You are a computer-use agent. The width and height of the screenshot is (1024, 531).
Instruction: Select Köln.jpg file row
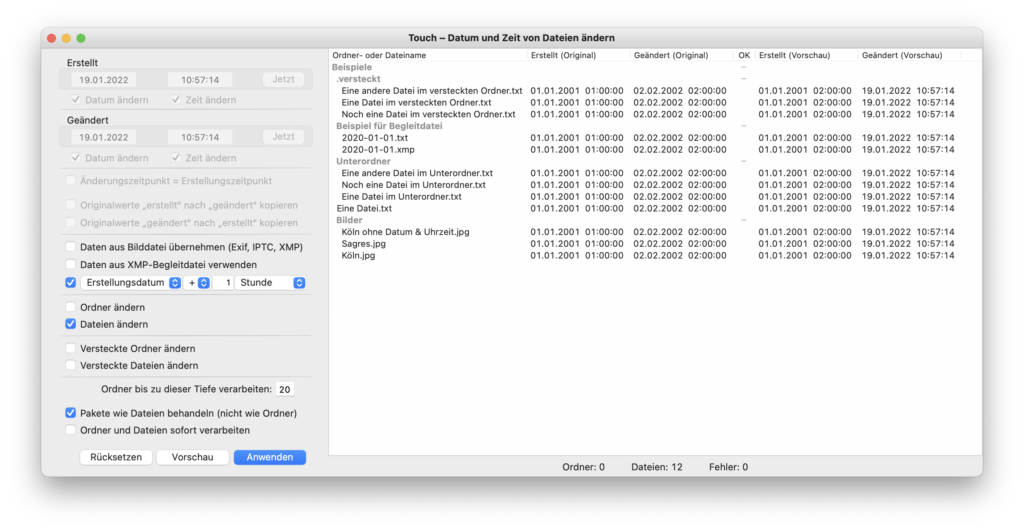[656, 255]
